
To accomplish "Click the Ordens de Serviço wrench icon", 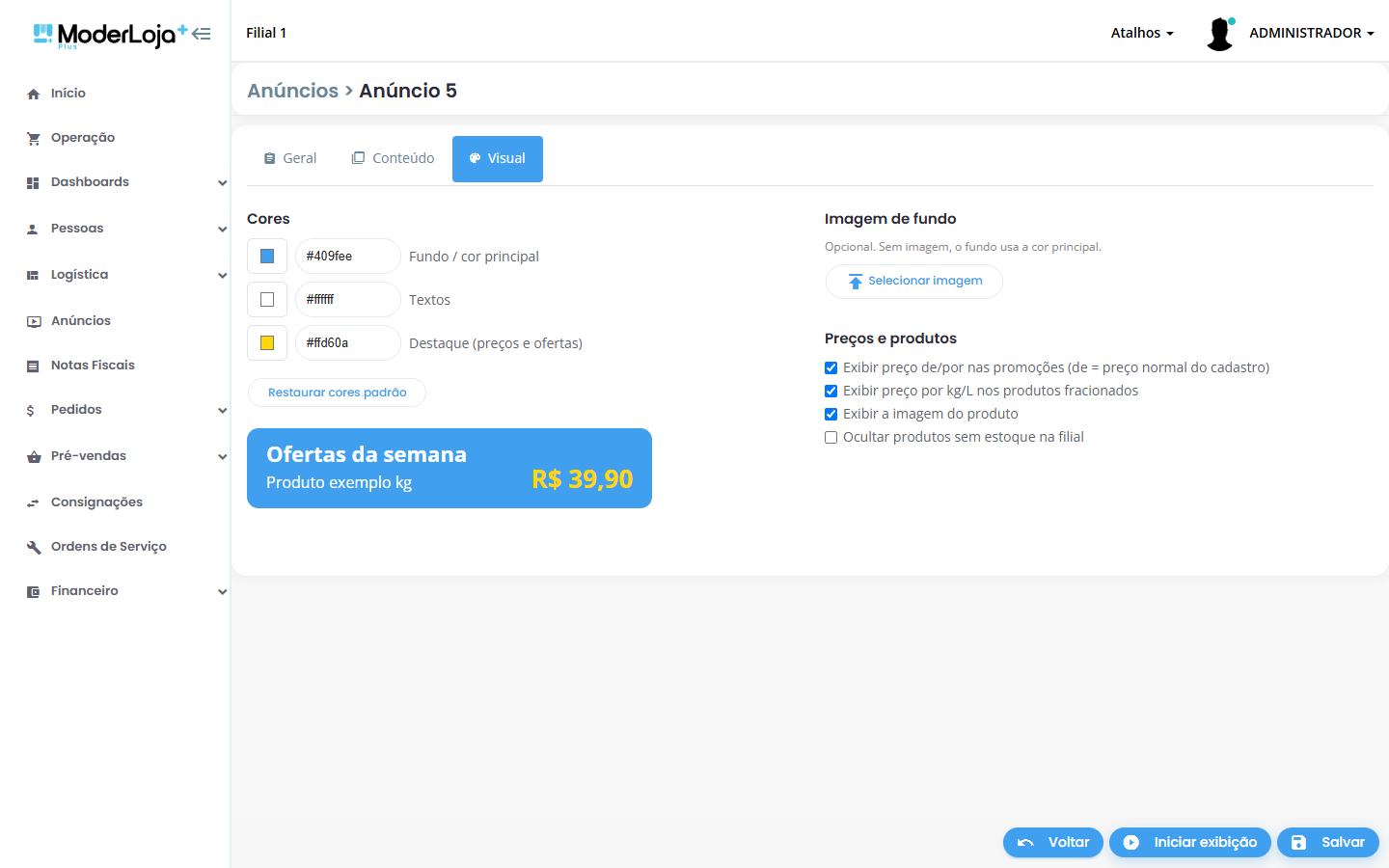I will pyautogui.click(x=34, y=547).
